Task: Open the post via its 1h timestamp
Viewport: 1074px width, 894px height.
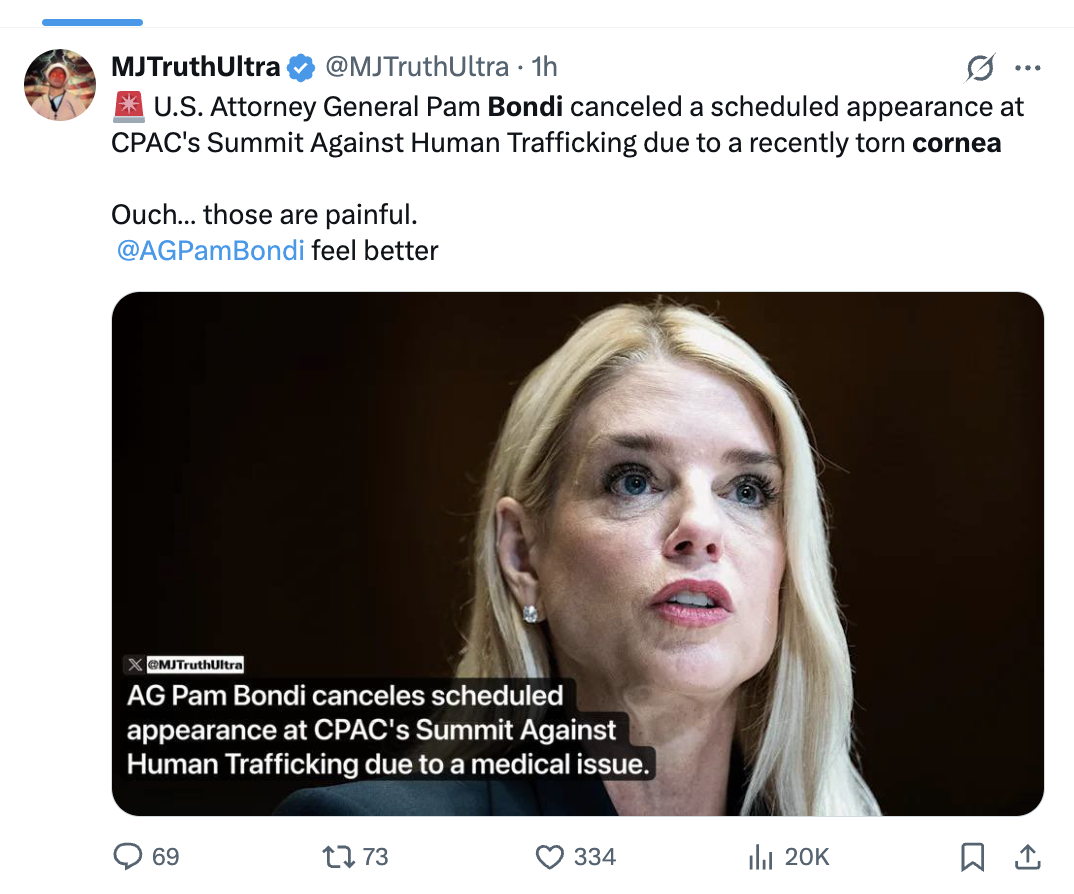Action: 545,68
